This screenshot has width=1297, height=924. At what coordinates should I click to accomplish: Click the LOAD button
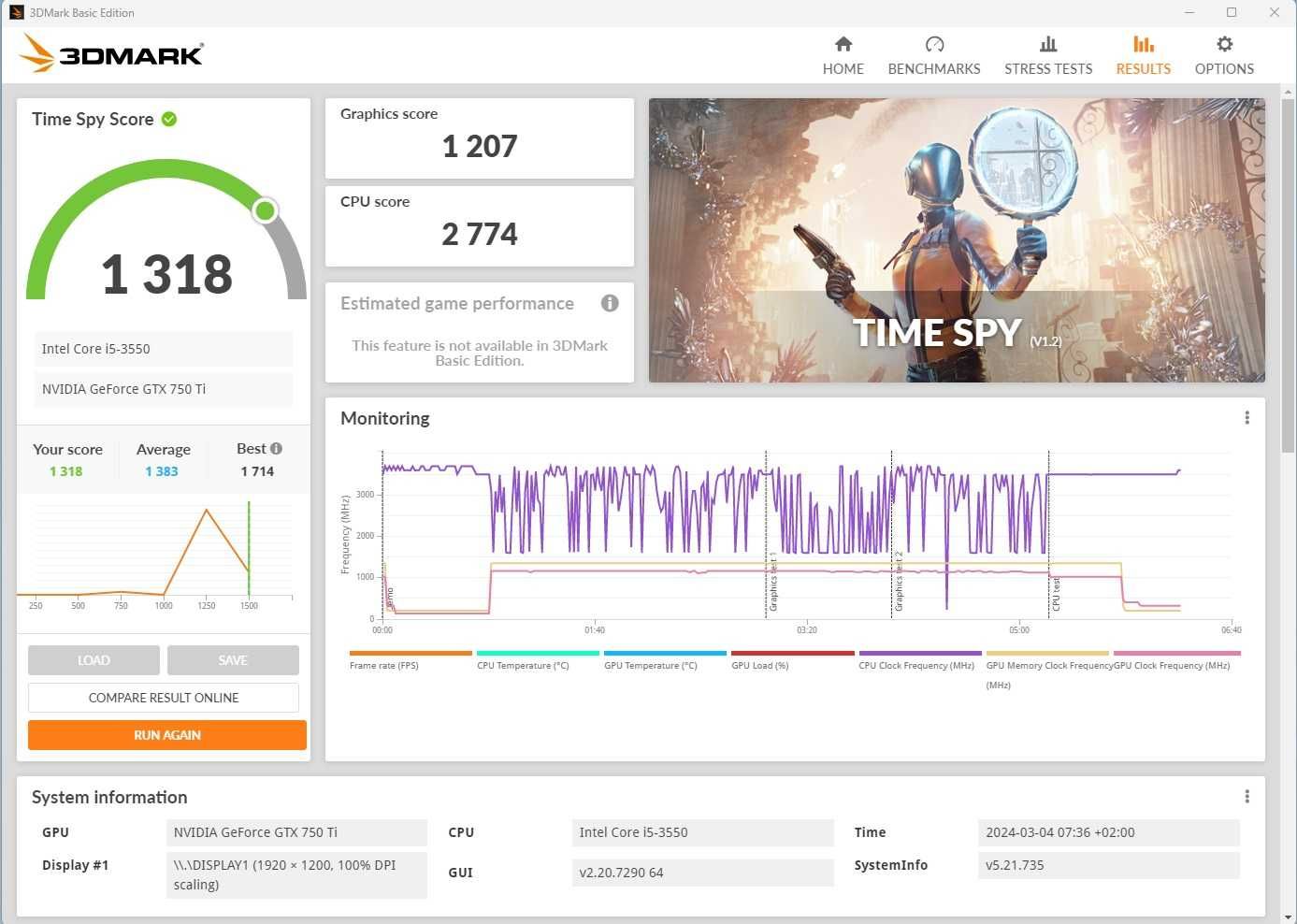point(94,660)
